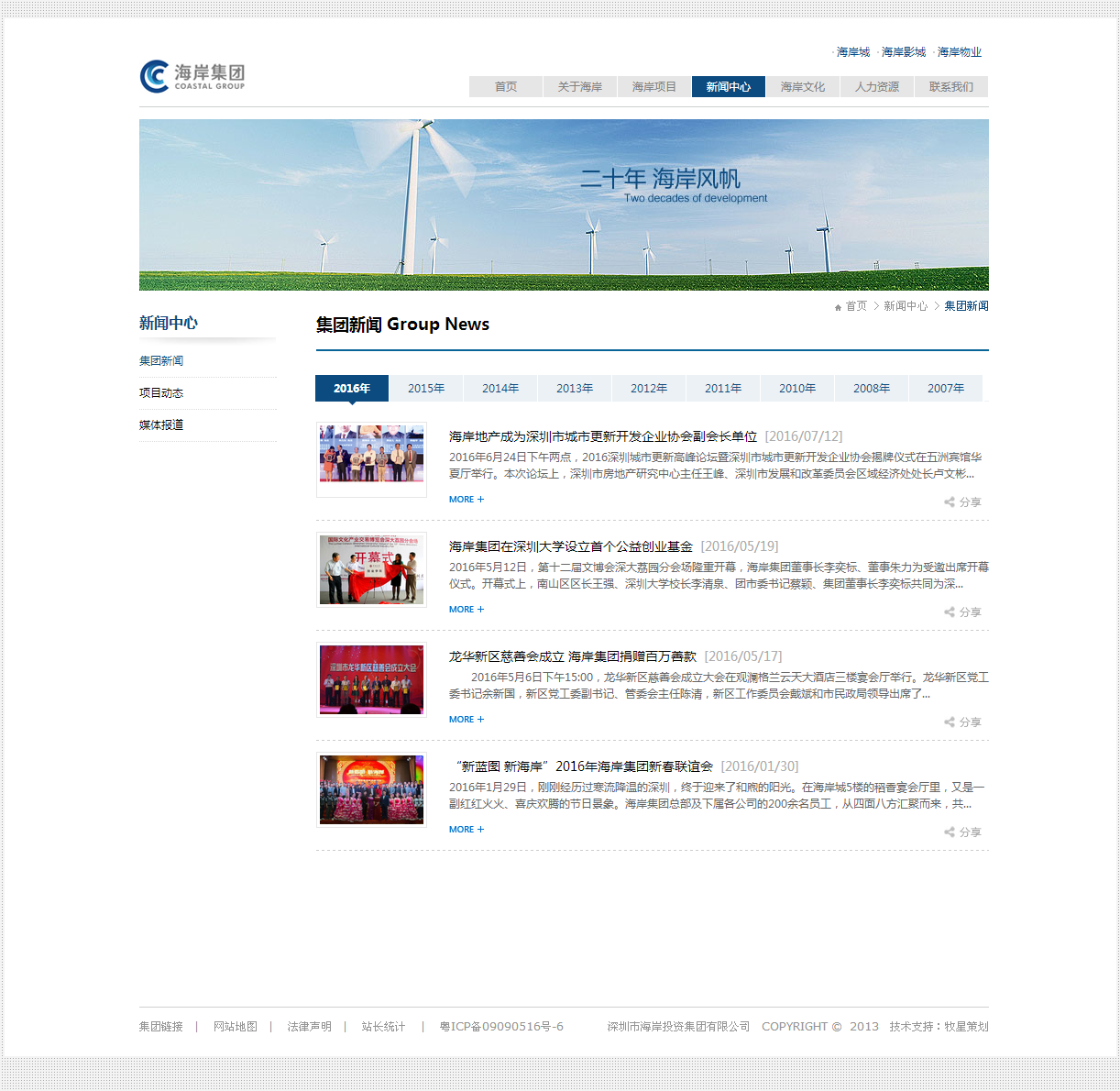This screenshot has width=1120, height=1091.
Task: Visit the 海岸城 link at top right
Action: point(851,52)
